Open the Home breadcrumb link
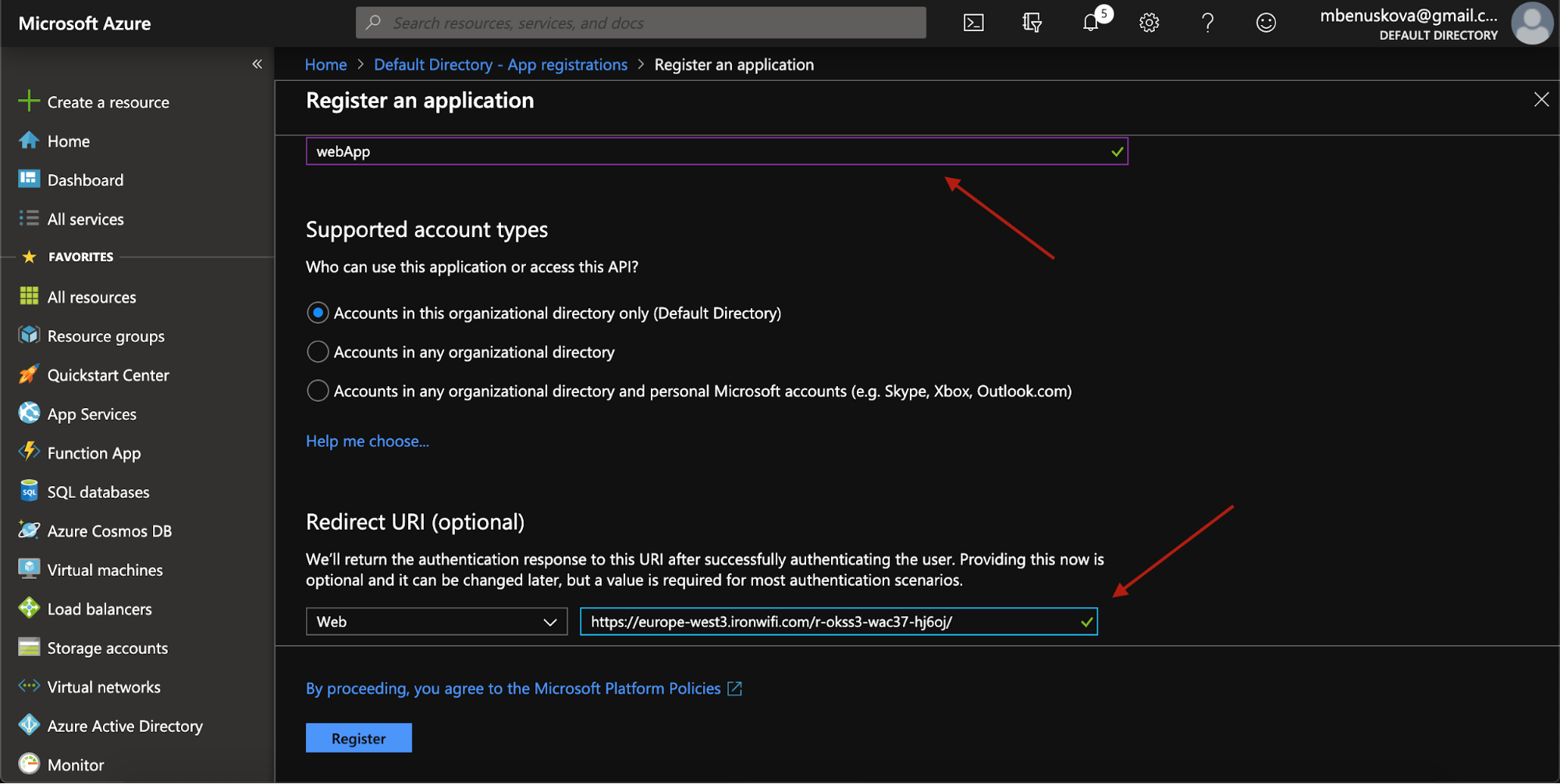1560x784 pixels. 325,64
